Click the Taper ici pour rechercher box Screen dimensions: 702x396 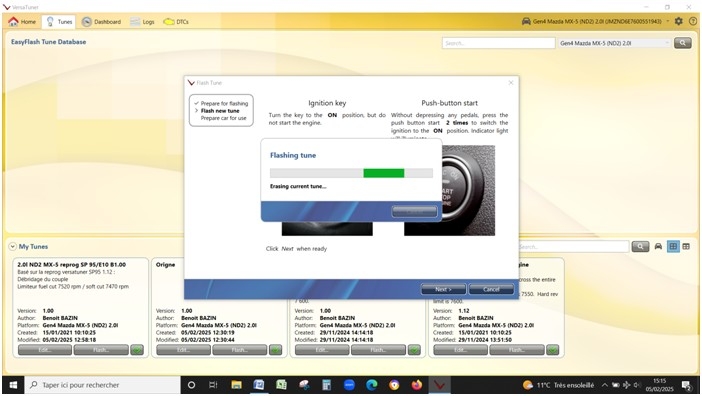click(103, 385)
